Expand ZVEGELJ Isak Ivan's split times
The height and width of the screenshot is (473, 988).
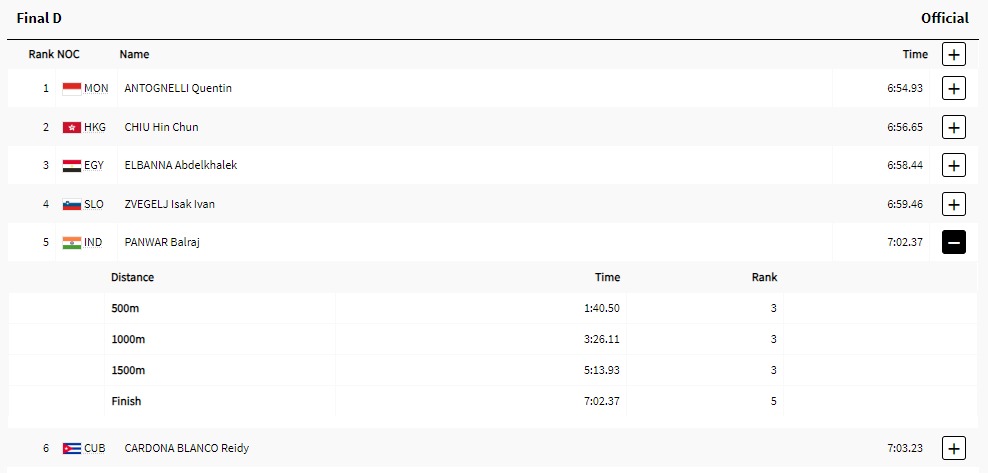[954, 204]
